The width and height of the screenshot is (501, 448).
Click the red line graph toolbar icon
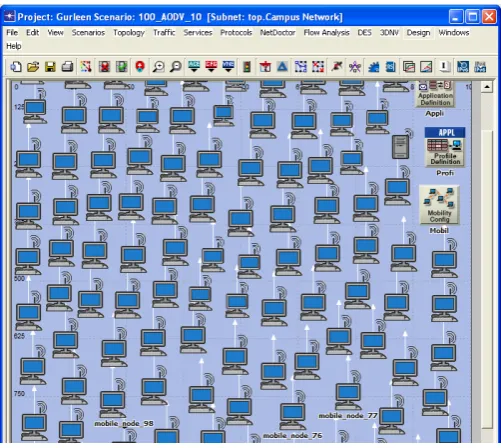(x=426, y=67)
